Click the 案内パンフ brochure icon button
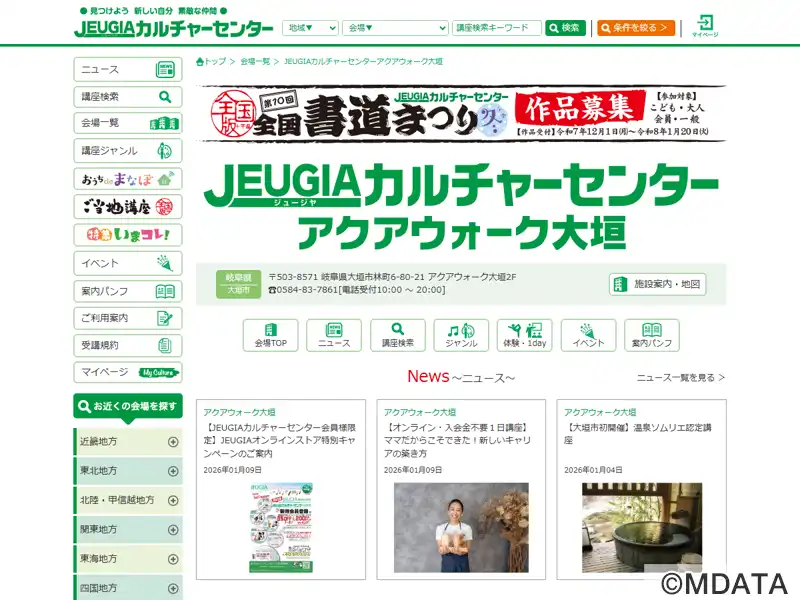Screen dimensions: 800x600 click(652, 335)
